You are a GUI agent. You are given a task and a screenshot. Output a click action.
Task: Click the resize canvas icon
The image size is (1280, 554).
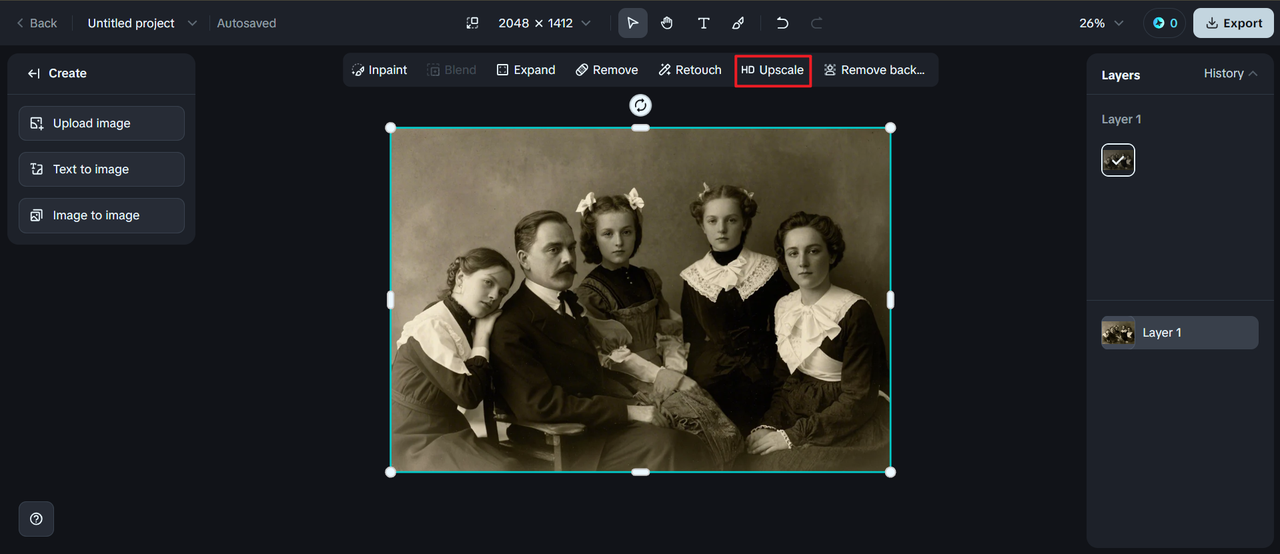[473, 23]
